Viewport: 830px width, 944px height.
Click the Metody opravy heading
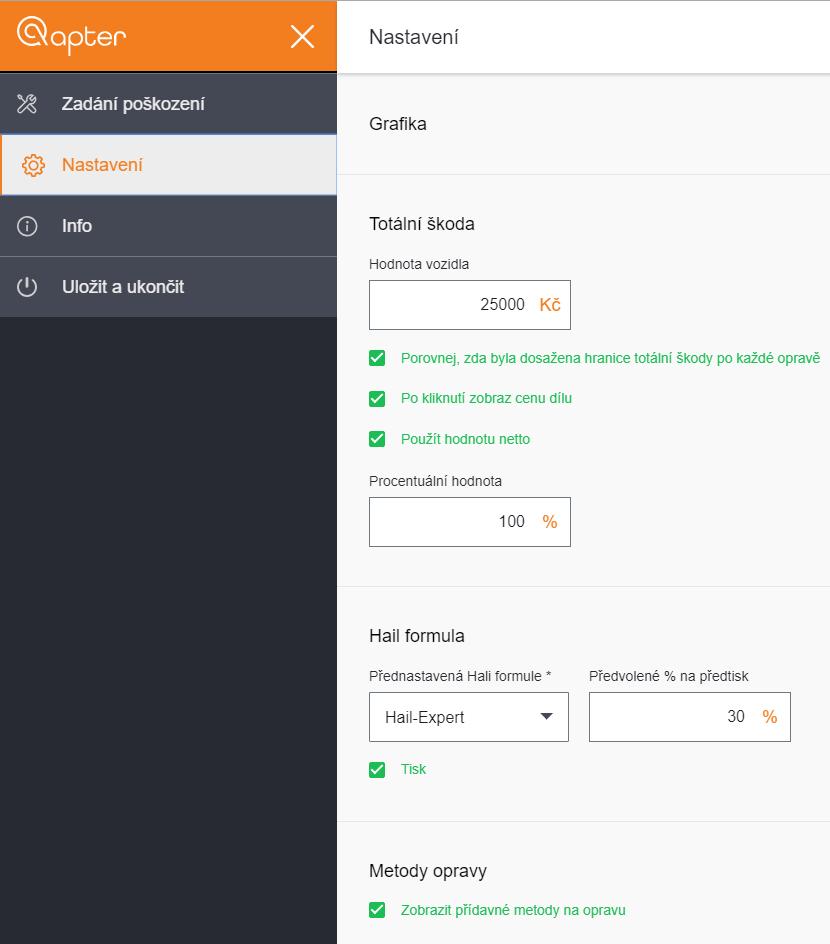[x=428, y=871]
